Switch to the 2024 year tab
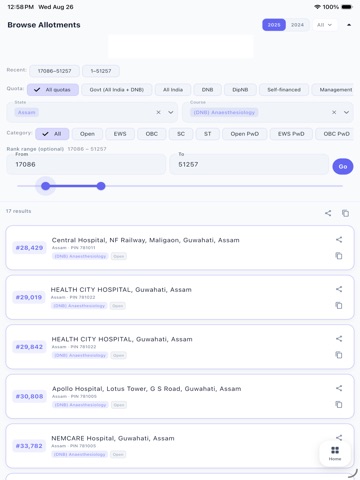The width and height of the screenshot is (360, 480). click(x=297, y=25)
